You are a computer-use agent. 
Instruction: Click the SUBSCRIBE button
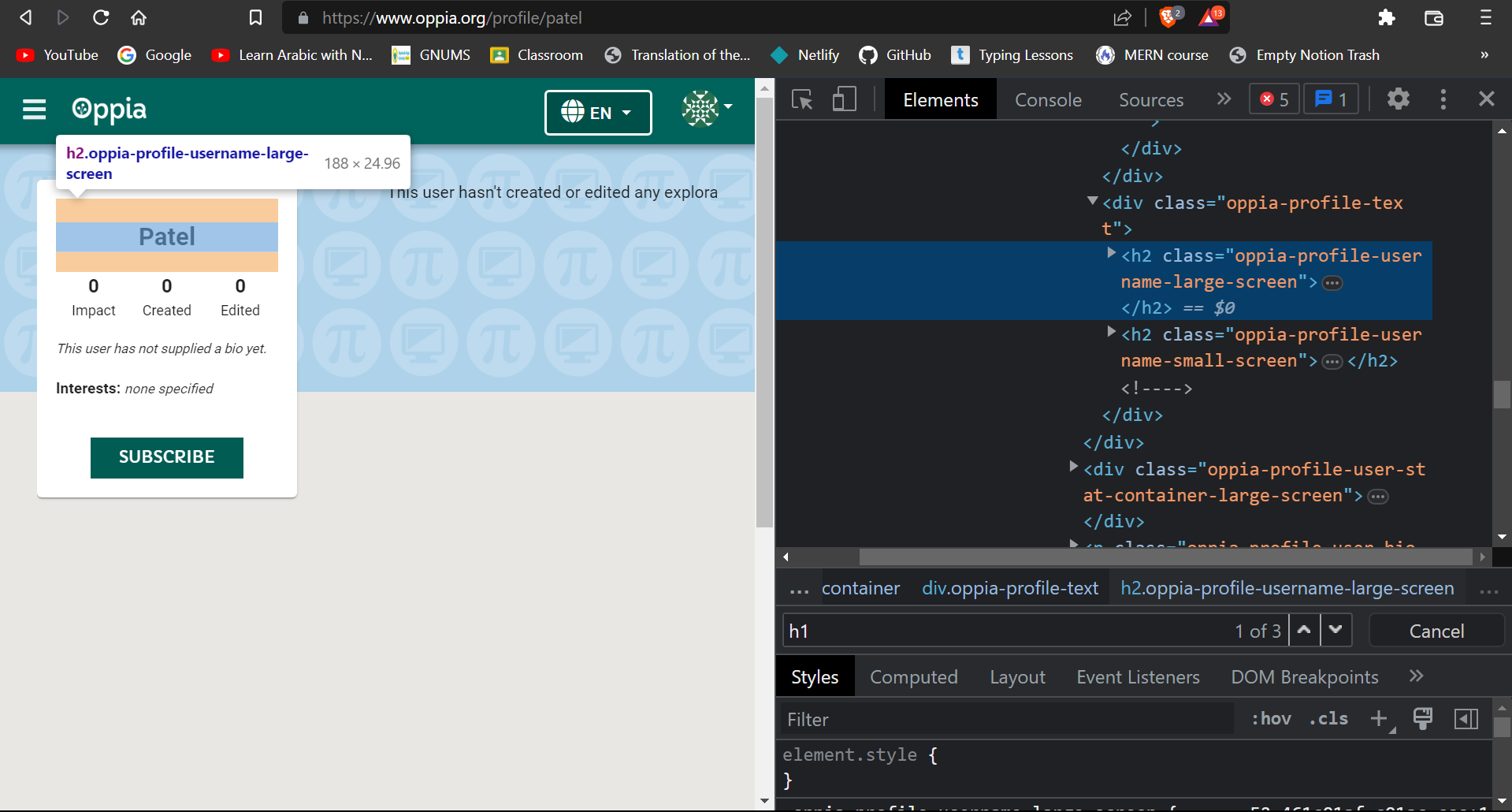click(166, 457)
